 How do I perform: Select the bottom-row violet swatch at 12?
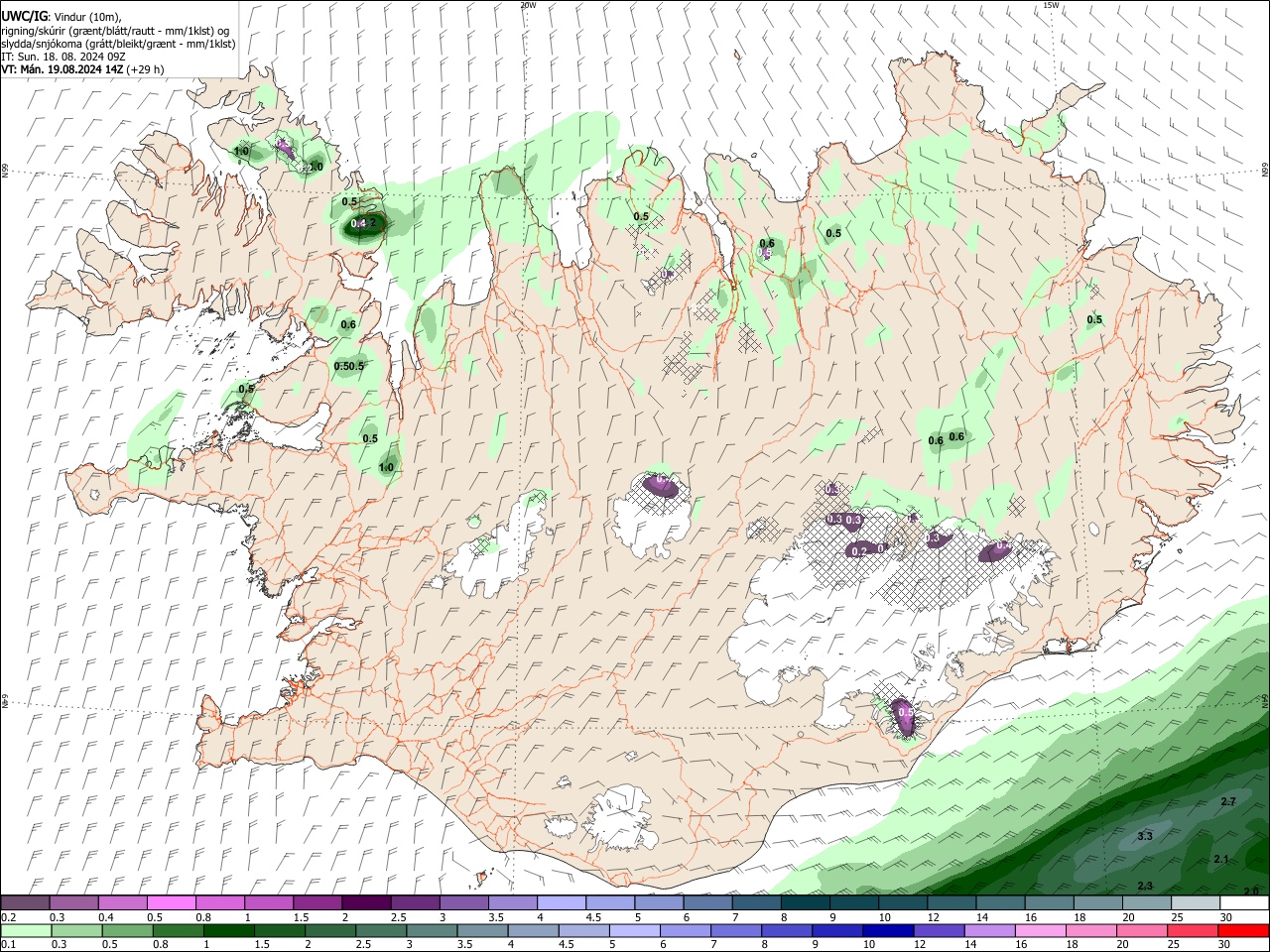(938, 931)
